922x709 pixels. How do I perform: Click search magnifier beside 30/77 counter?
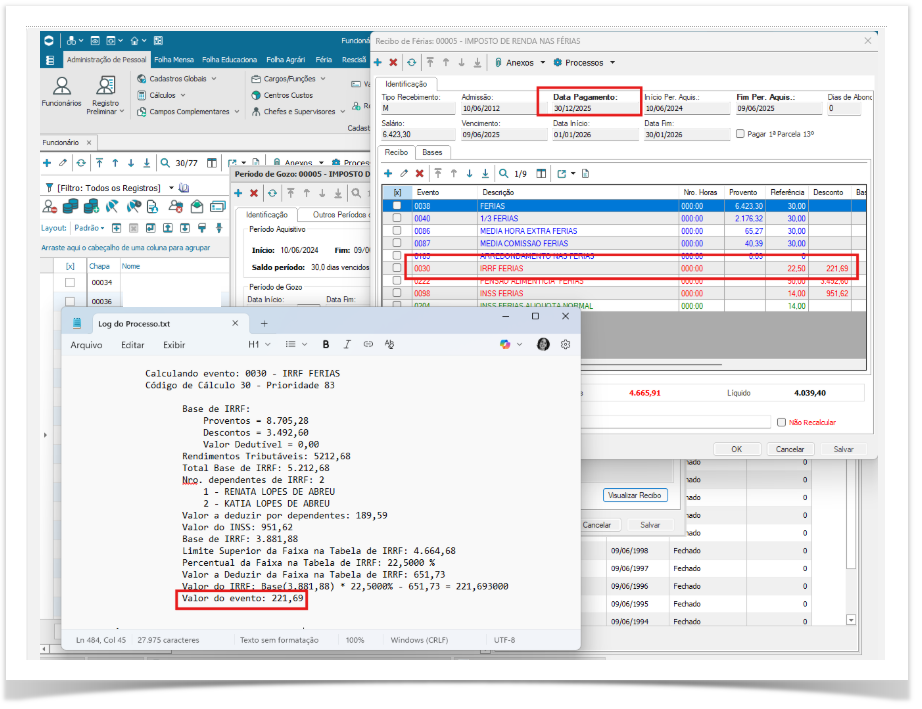click(x=165, y=163)
